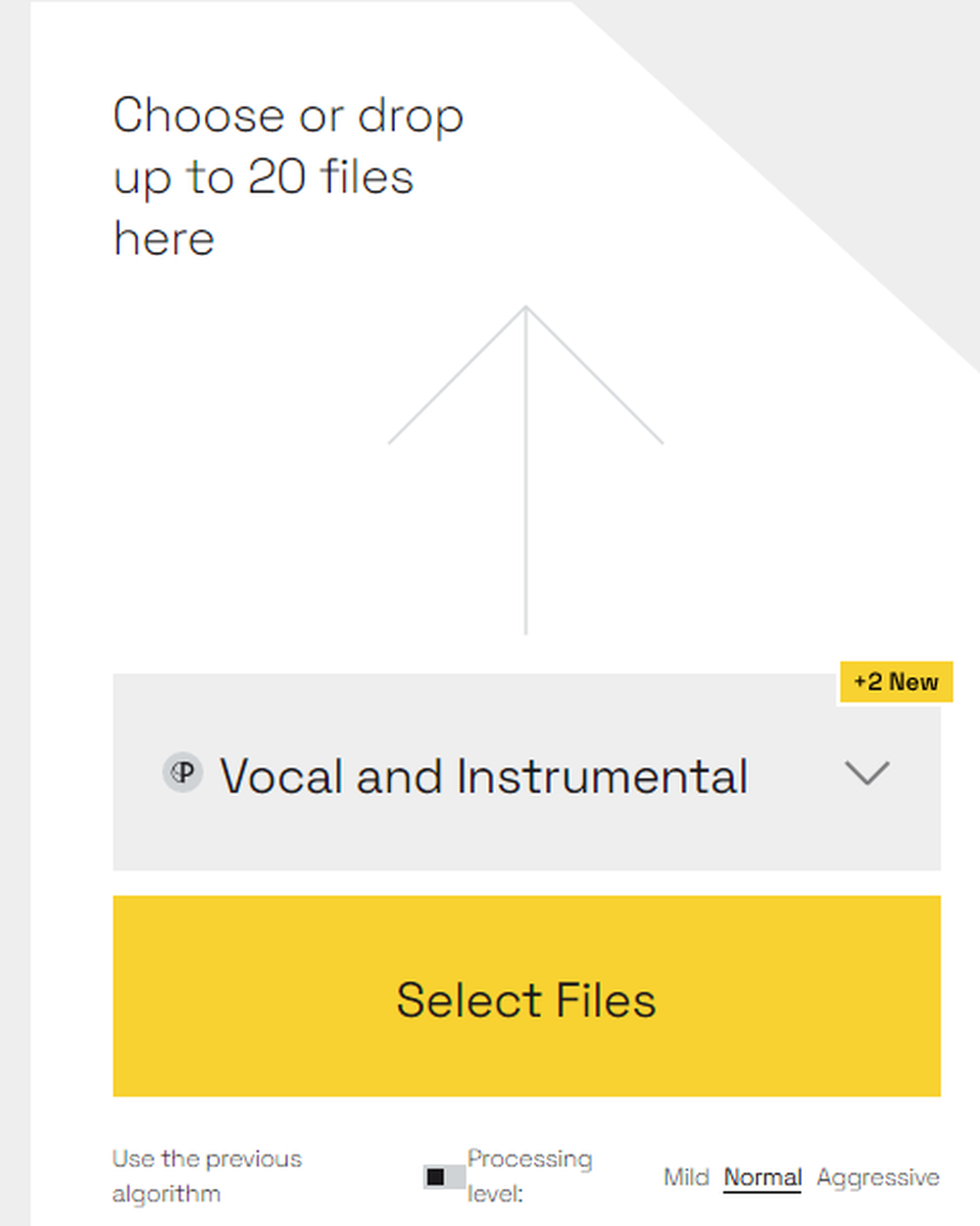Image resolution: width=980 pixels, height=1226 pixels.
Task: Choose the Normal processing level
Action: point(762,1177)
